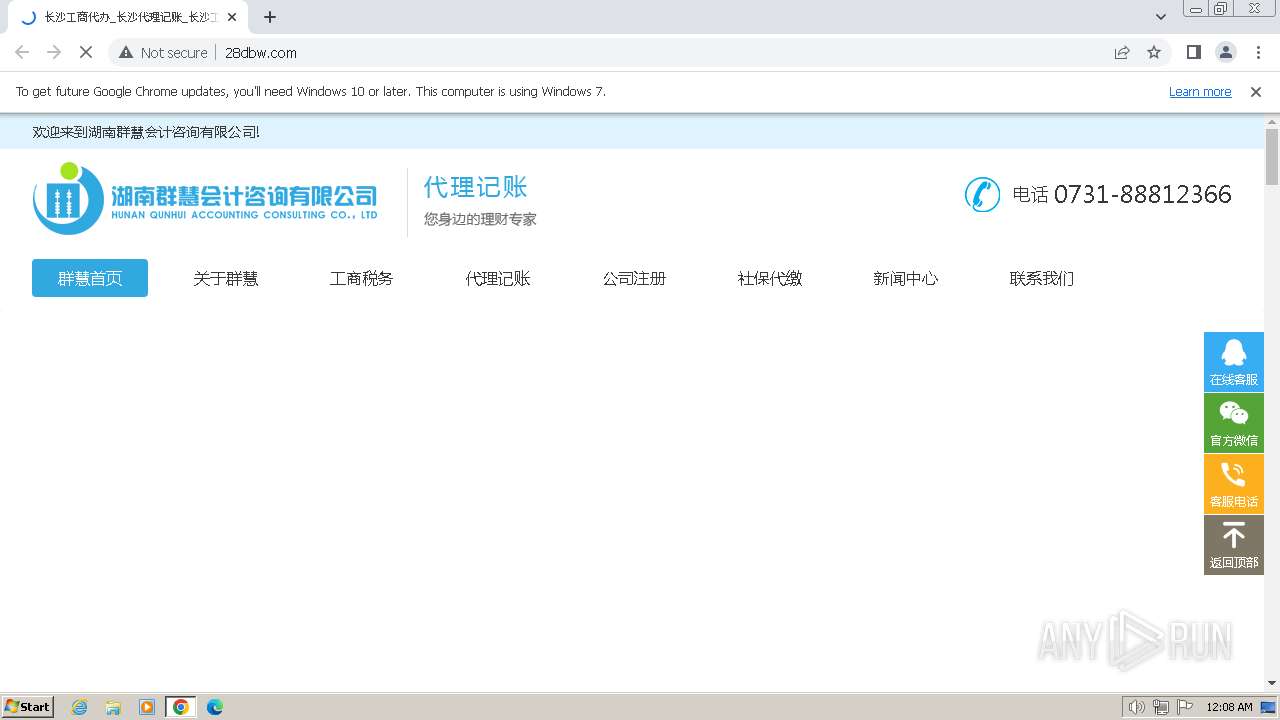
Task: Open the browser side panel icon
Action: click(x=1193, y=52)
